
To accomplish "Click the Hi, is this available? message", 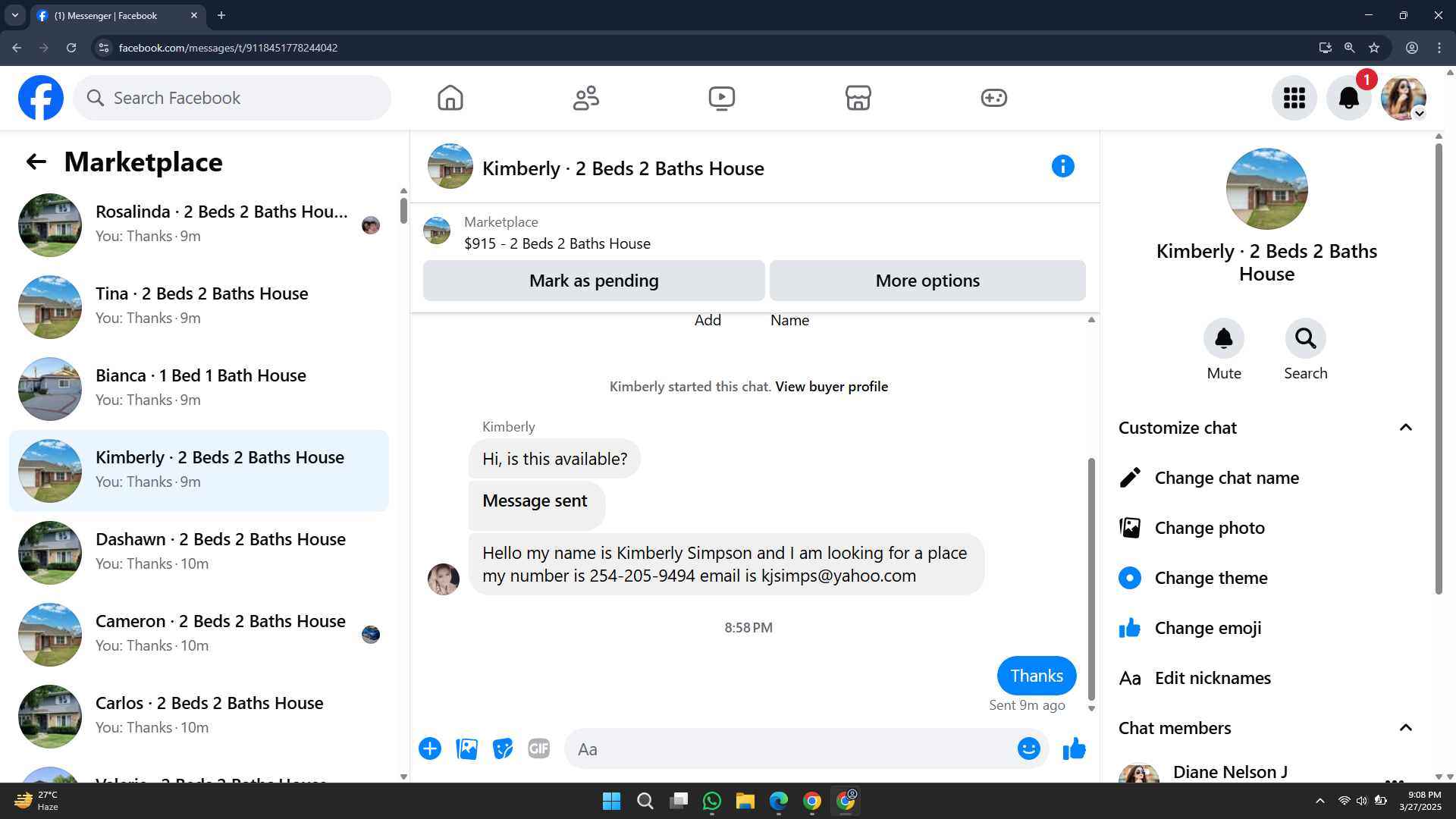I will coord(554,459).
